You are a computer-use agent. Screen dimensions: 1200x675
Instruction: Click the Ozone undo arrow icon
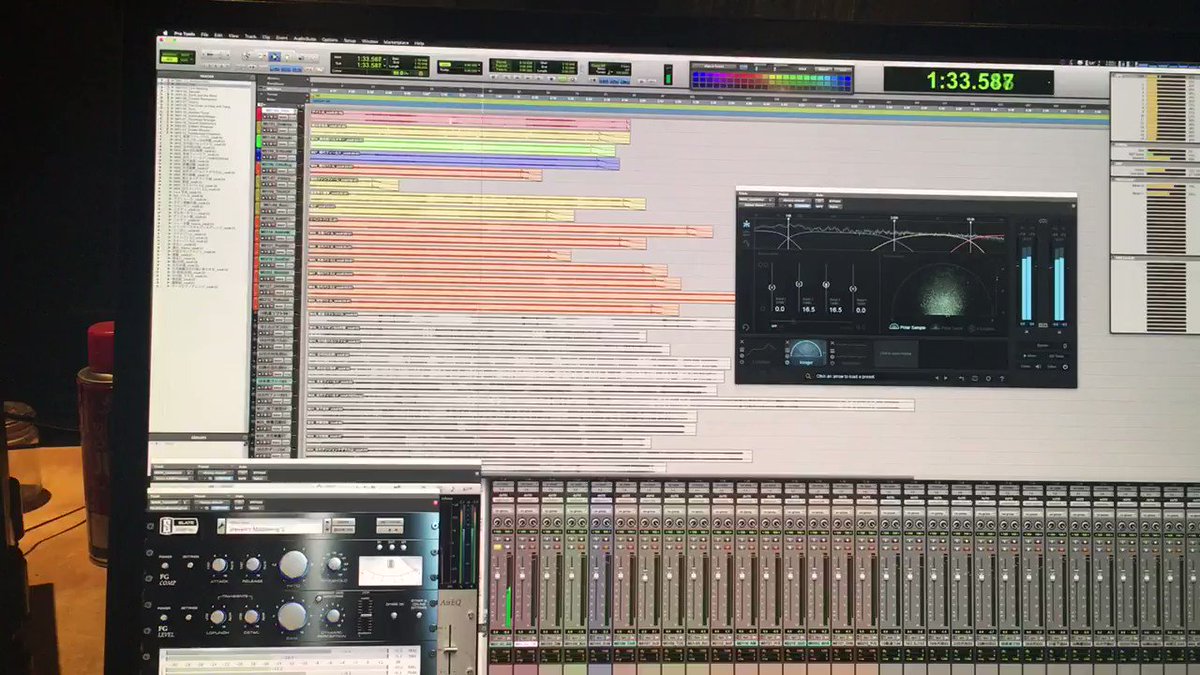[961, 378]
